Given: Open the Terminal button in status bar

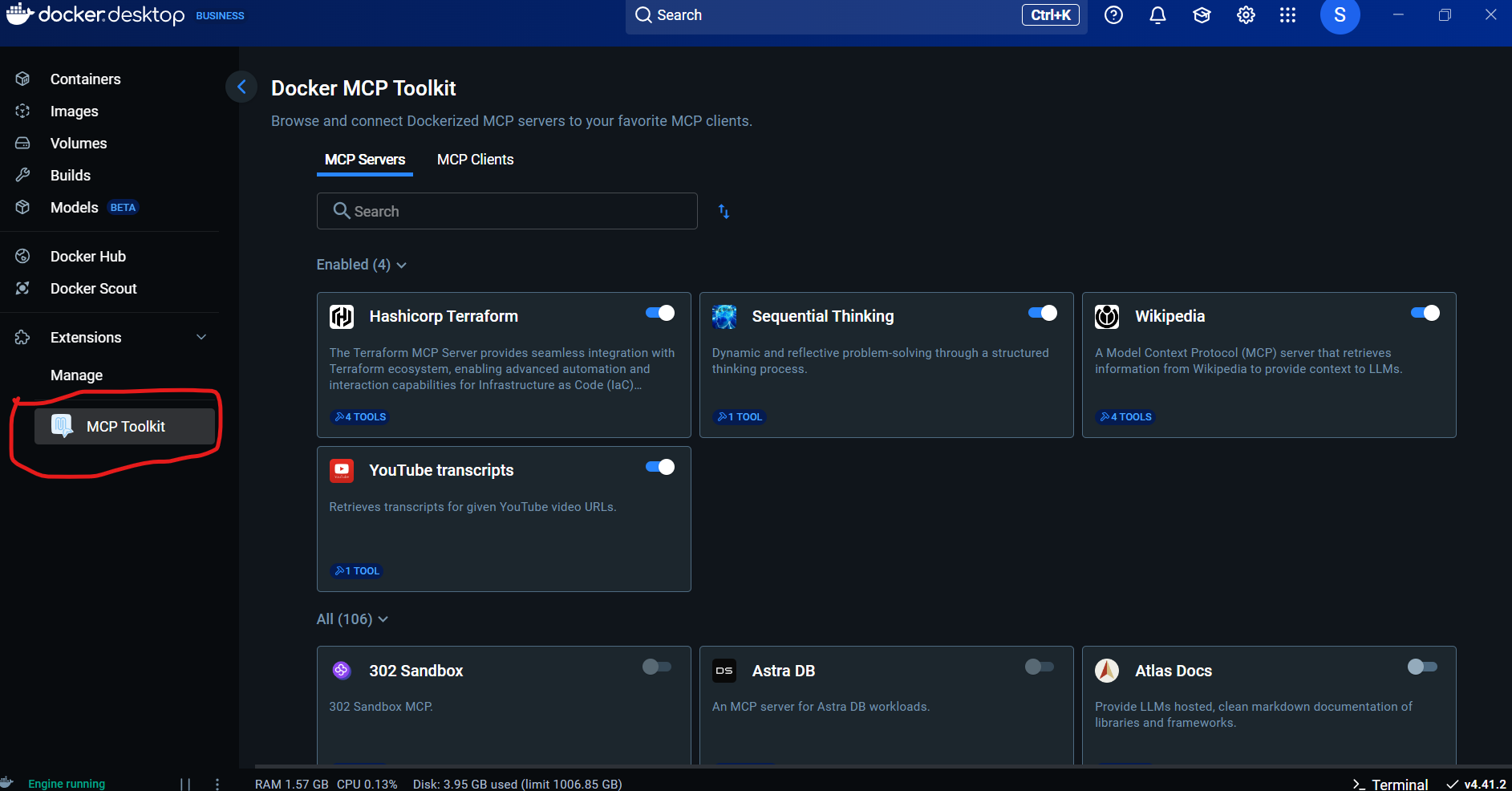Looking at the screenshot, I should click(1391, 784).
